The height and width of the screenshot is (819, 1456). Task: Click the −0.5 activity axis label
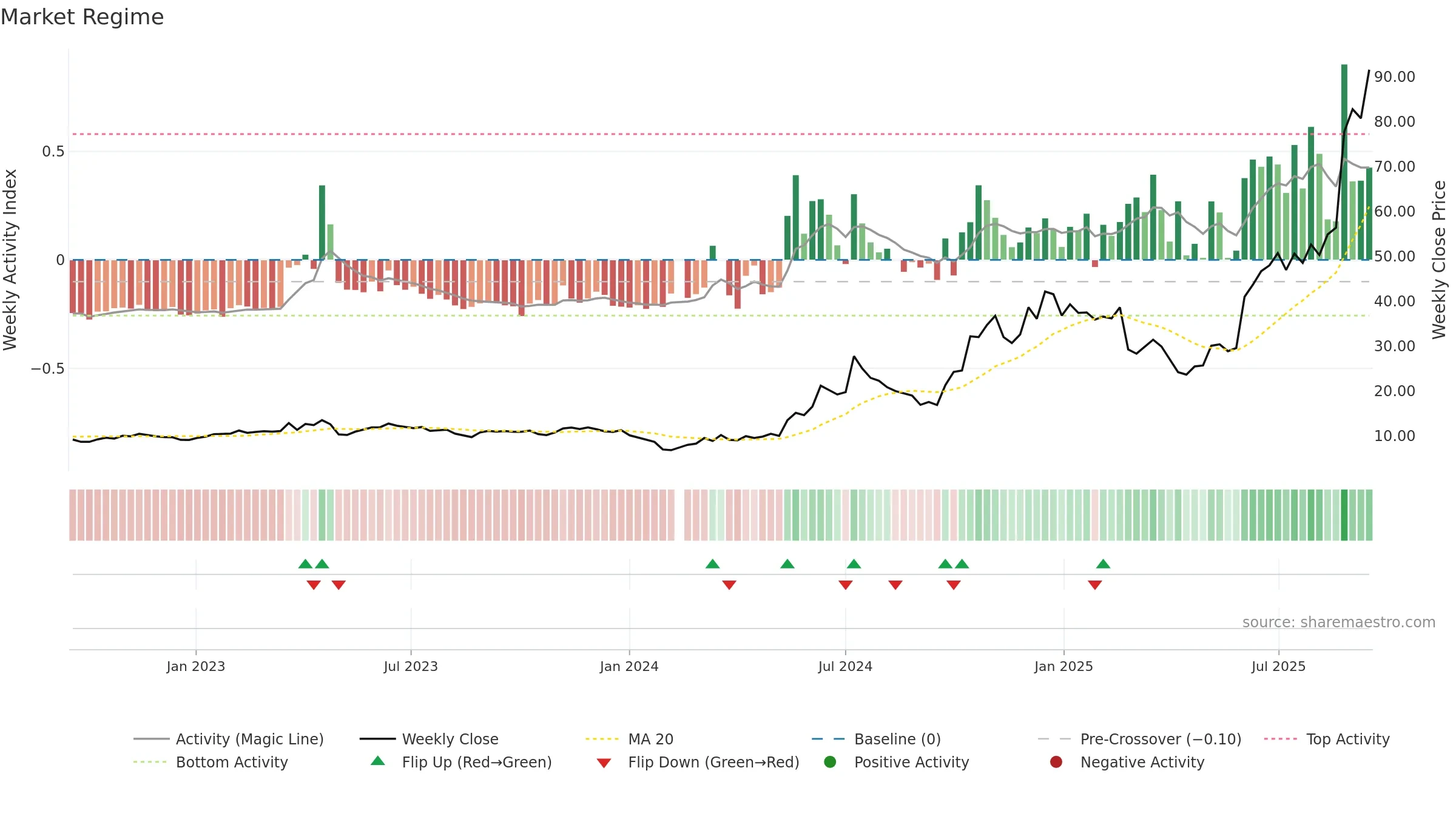pyautogui.click(x=48, y=369)
